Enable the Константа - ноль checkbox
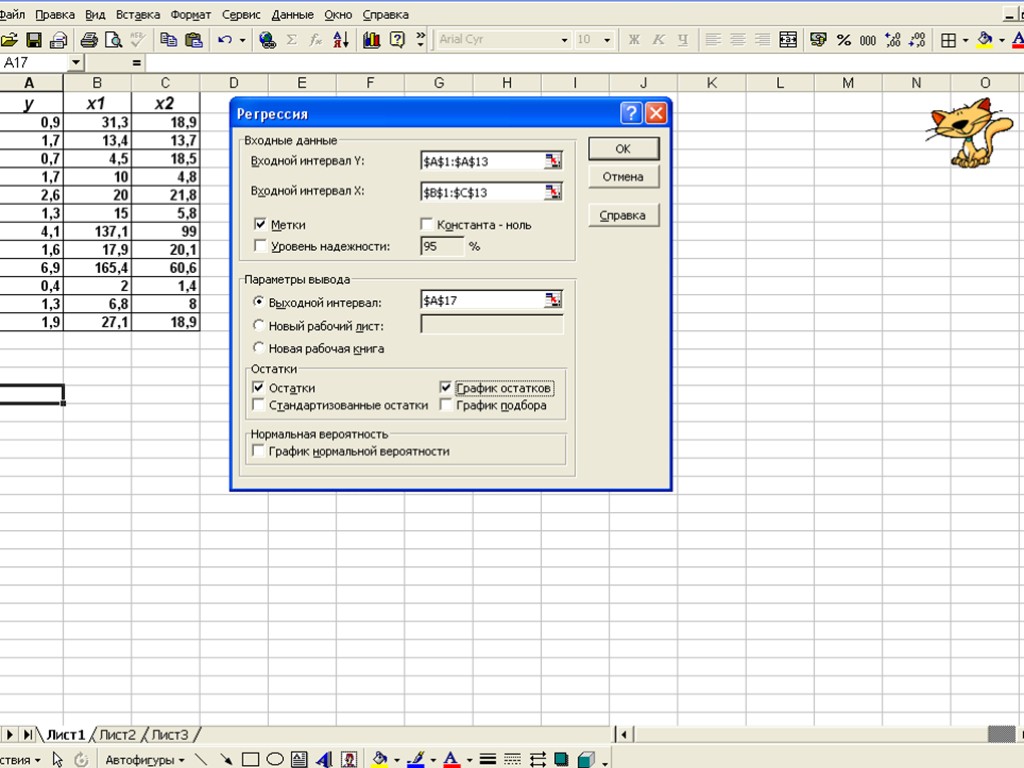 click(x=427, y=225)
